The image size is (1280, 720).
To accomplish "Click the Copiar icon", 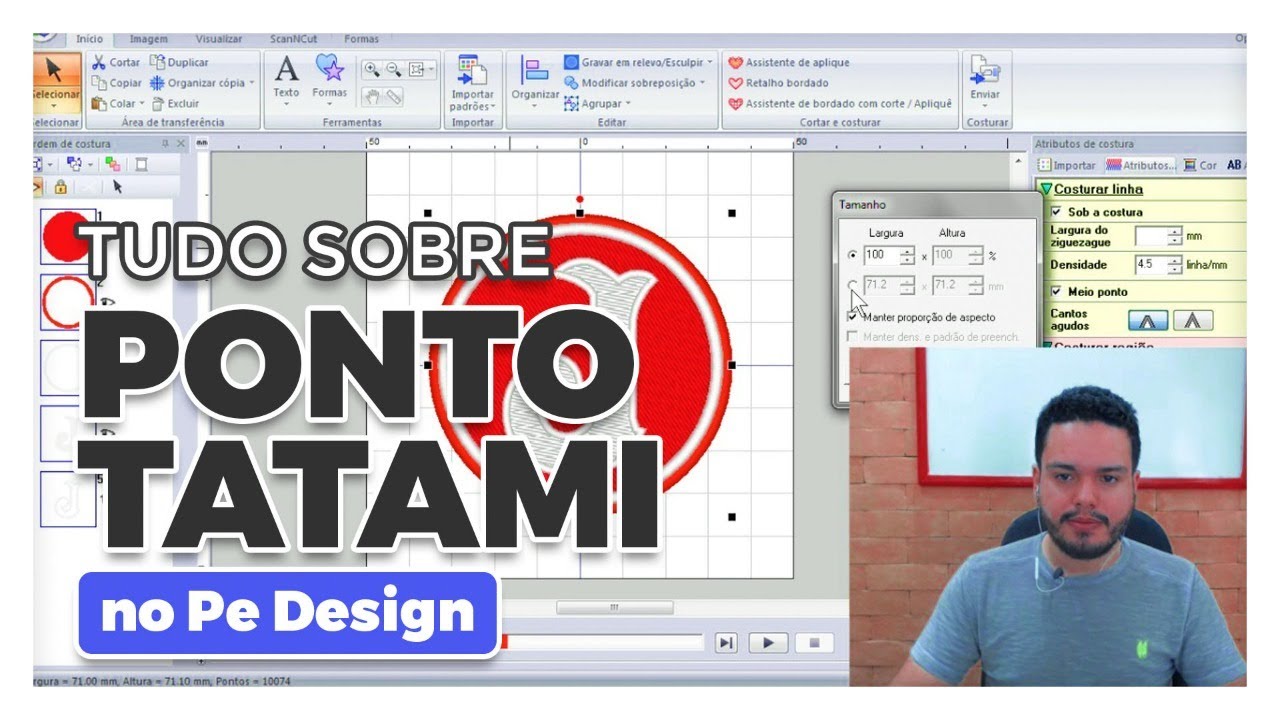I will click(x=99, y=83).
